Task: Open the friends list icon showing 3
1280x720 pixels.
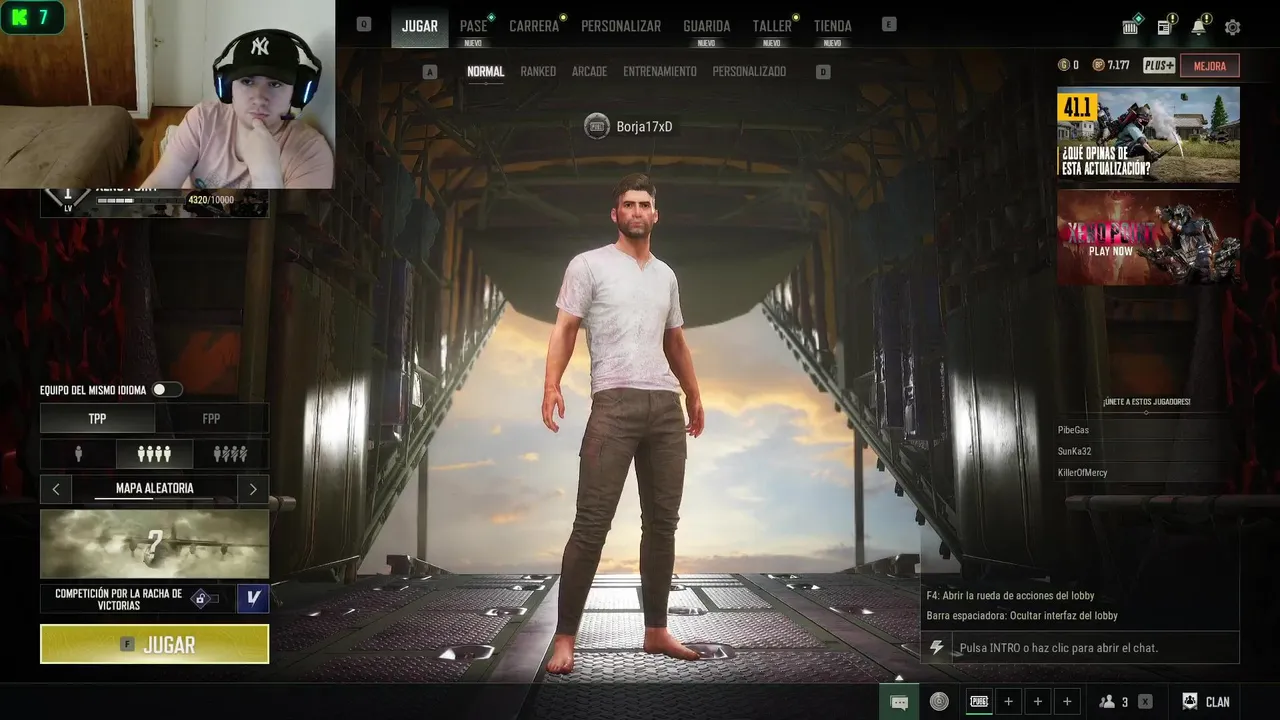Action: [x=1107, y=702]
